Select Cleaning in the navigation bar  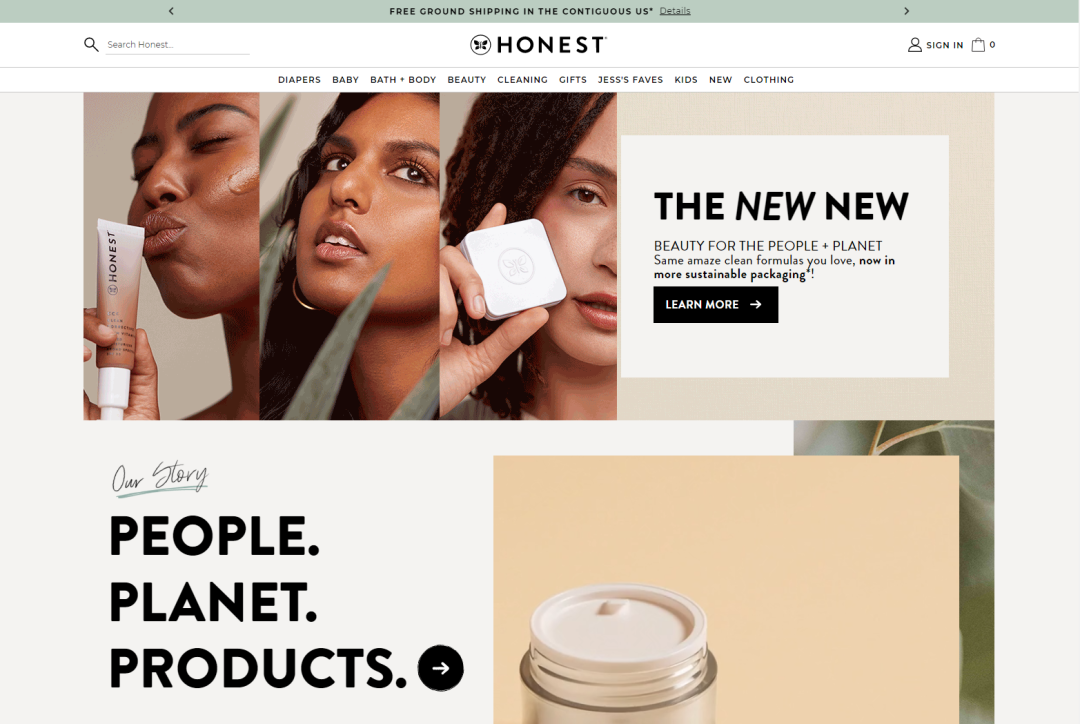pos(522,80)
